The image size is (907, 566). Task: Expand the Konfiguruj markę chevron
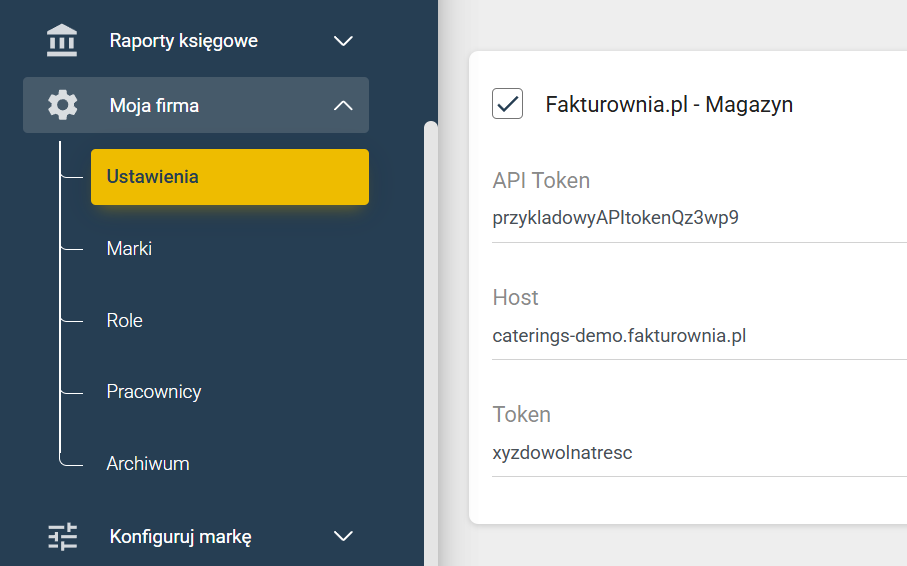(x=343, y=536)
